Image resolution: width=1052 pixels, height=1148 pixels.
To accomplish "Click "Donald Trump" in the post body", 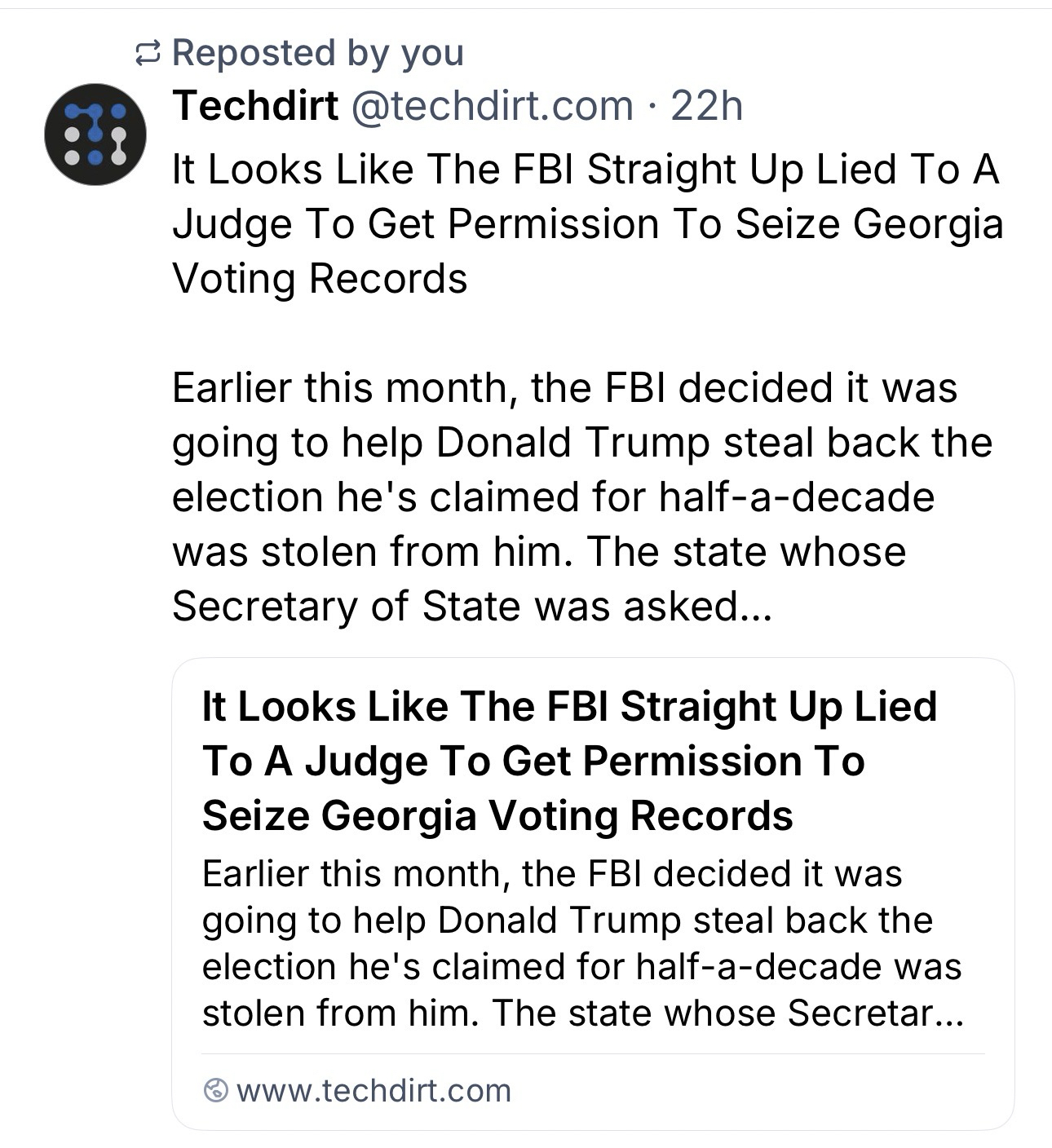I will coord(573,442).
